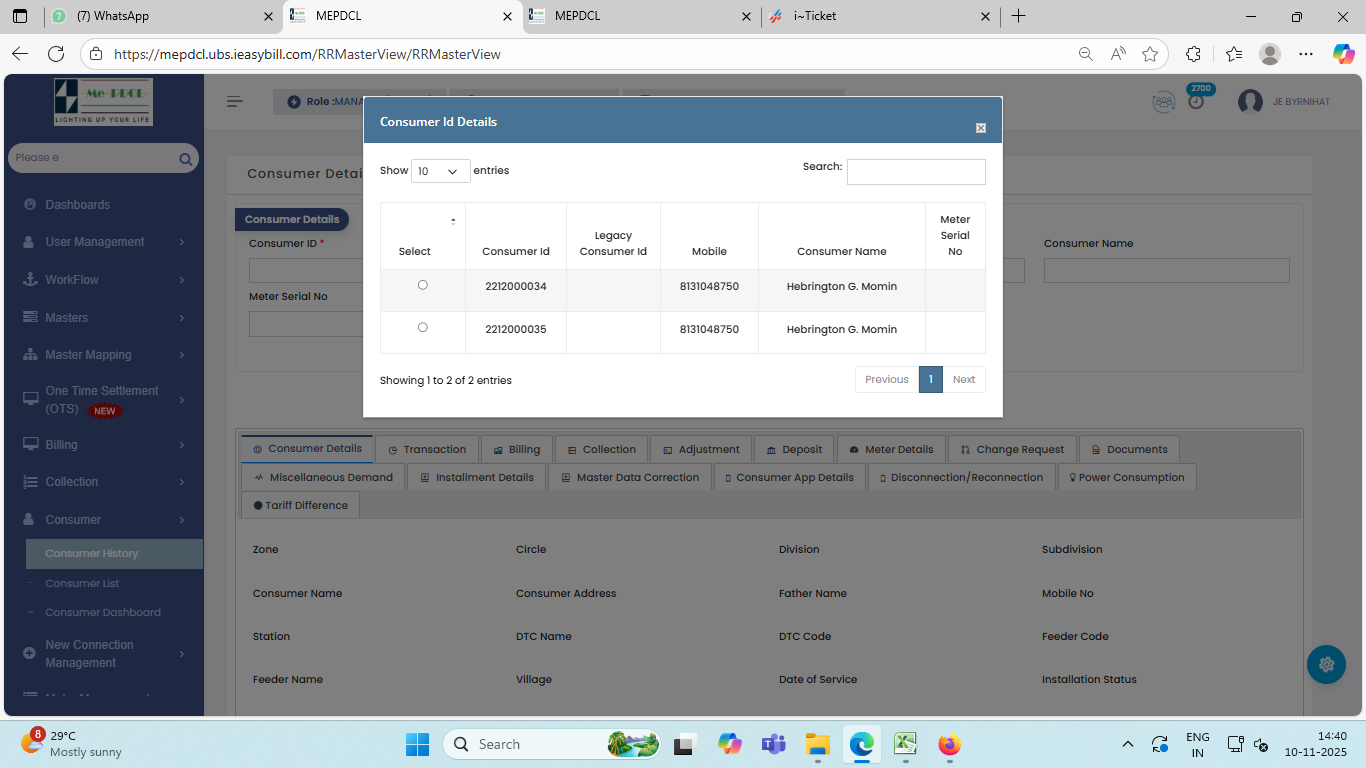Open the JE BYRNIHAT user avatar
Image resolution: width=1366 pixels, height=768 pixels.
click(1250, 101)
